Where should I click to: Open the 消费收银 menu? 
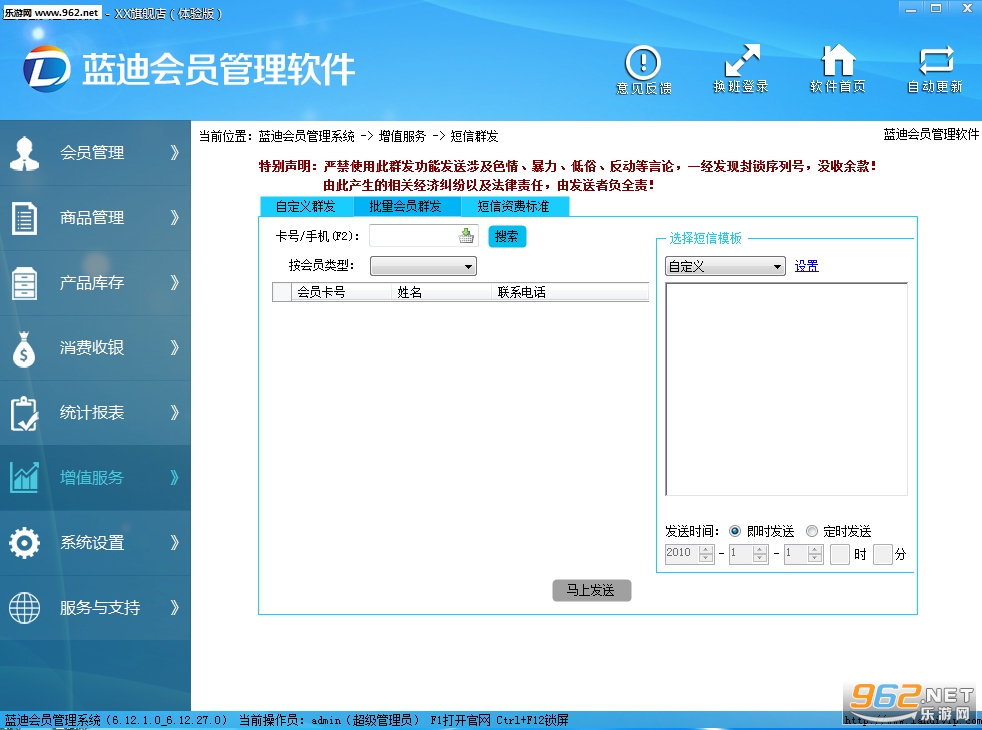click(x=95, y=348)
